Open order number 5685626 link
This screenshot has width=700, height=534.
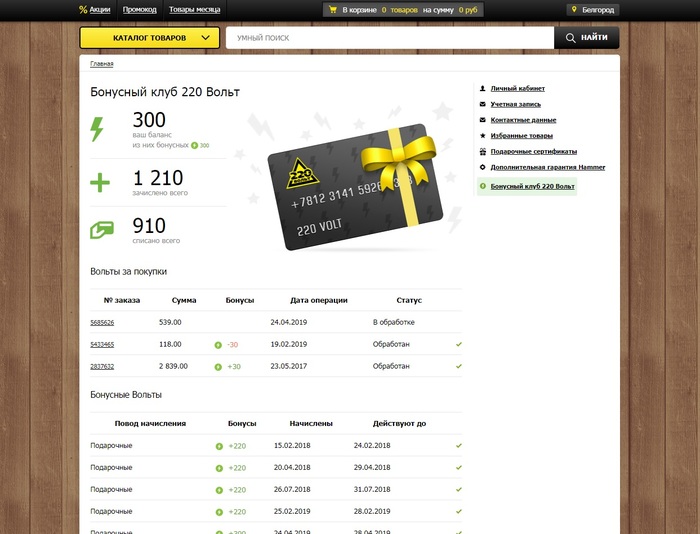(x=102, y=323)
